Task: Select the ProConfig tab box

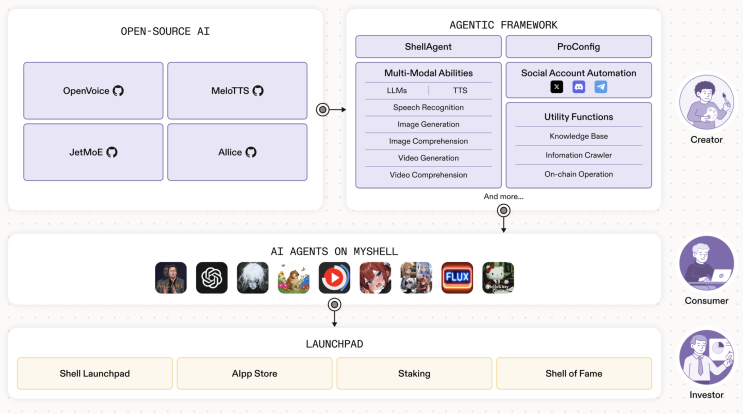Action: (x=579, y=46)
